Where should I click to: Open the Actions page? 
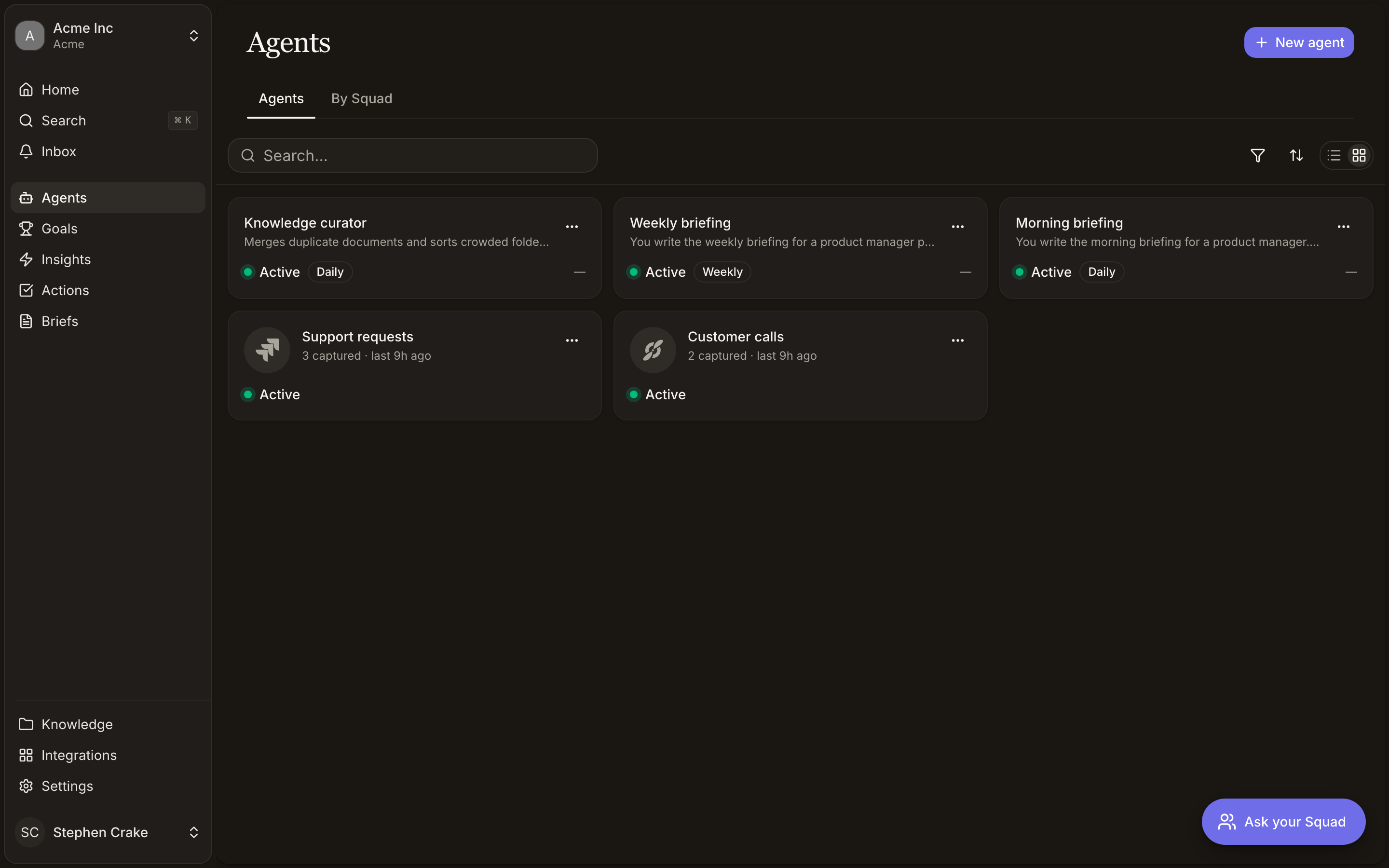[x=108, y=290]
